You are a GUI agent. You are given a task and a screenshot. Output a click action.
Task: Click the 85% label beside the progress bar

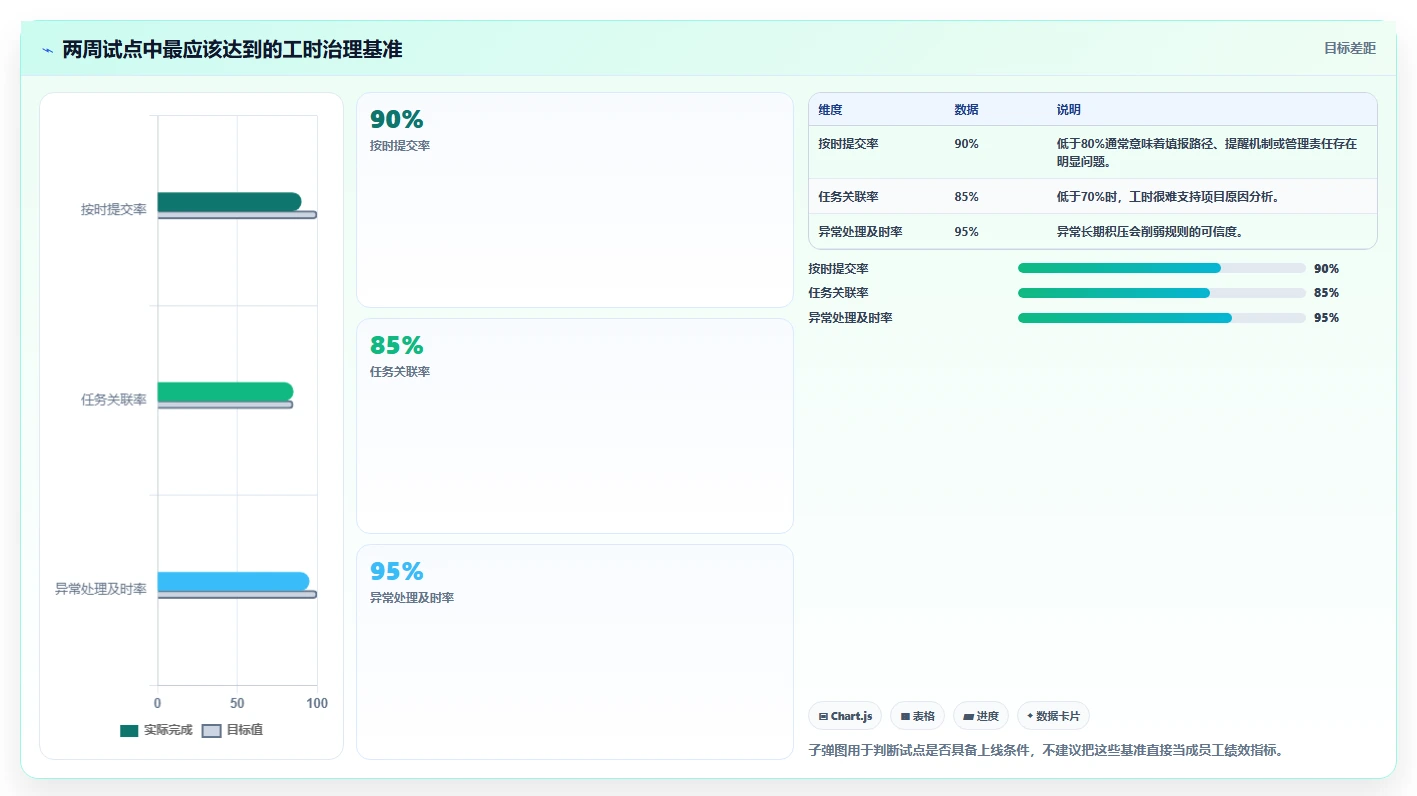click(1326, 293)
